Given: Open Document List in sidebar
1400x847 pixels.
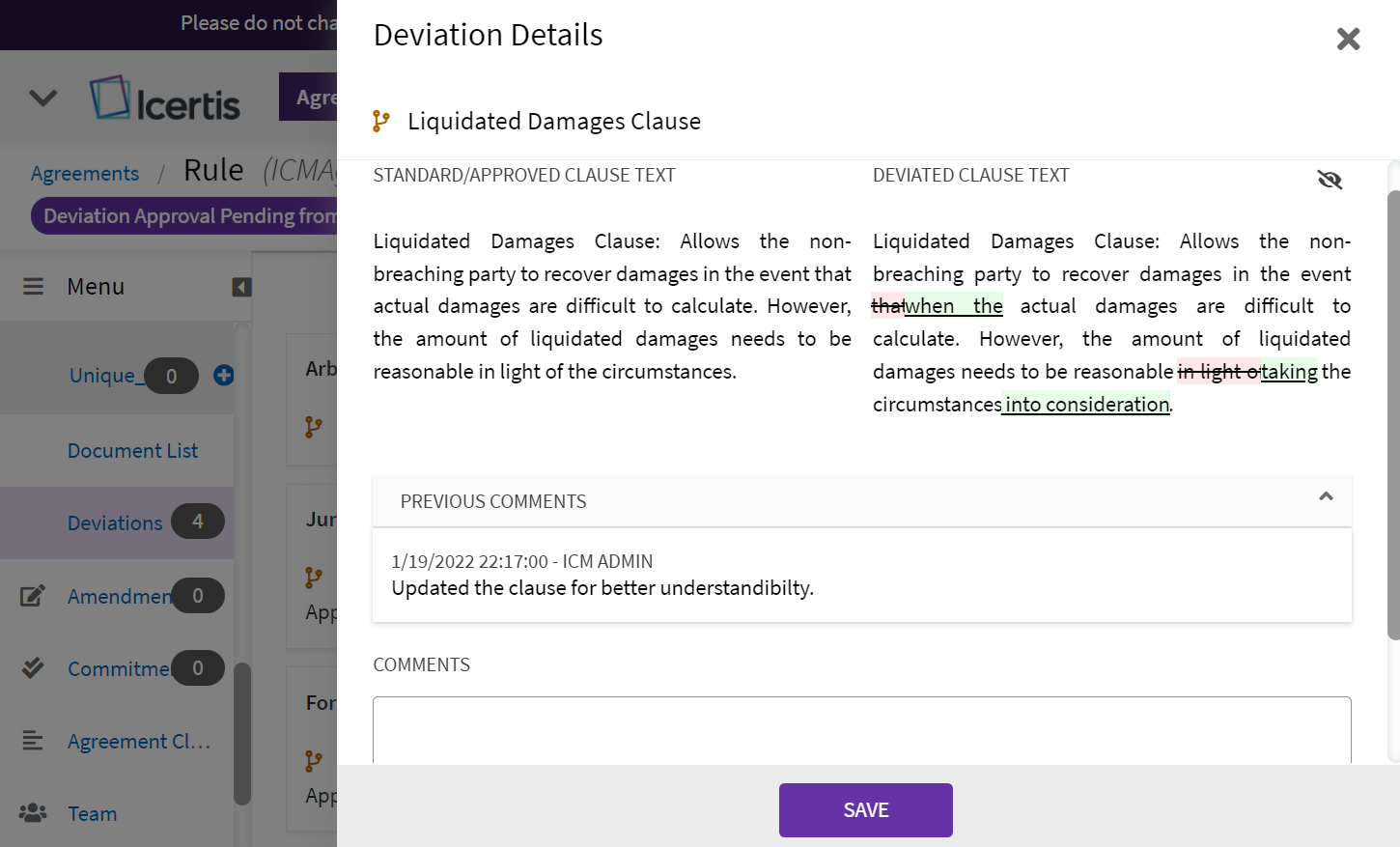Looking at the screenshot, I should pos(132,451).
